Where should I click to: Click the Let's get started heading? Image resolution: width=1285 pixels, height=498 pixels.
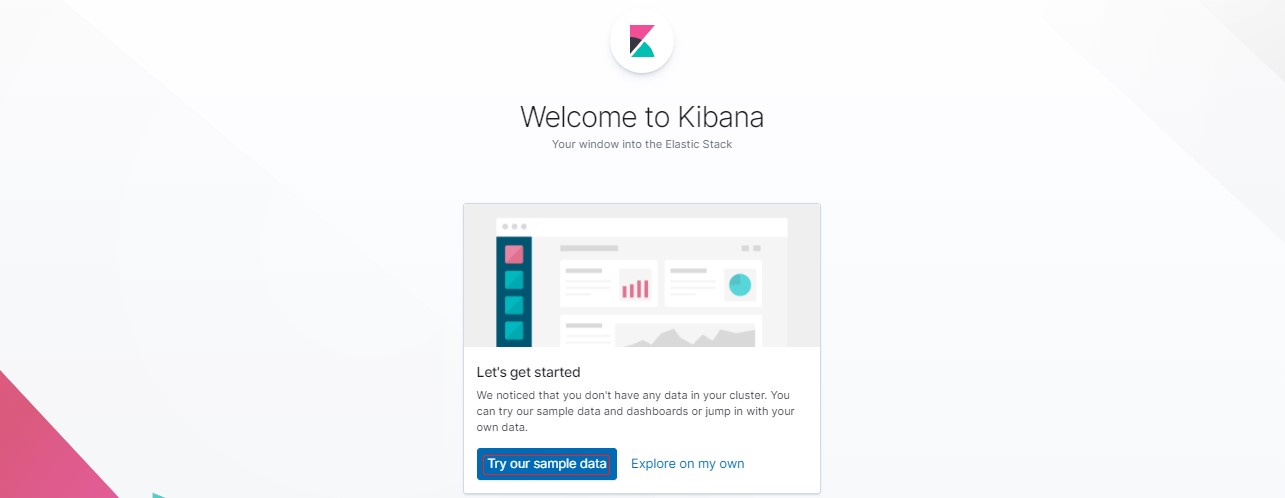pyautogui.click(x=528, y=372)
